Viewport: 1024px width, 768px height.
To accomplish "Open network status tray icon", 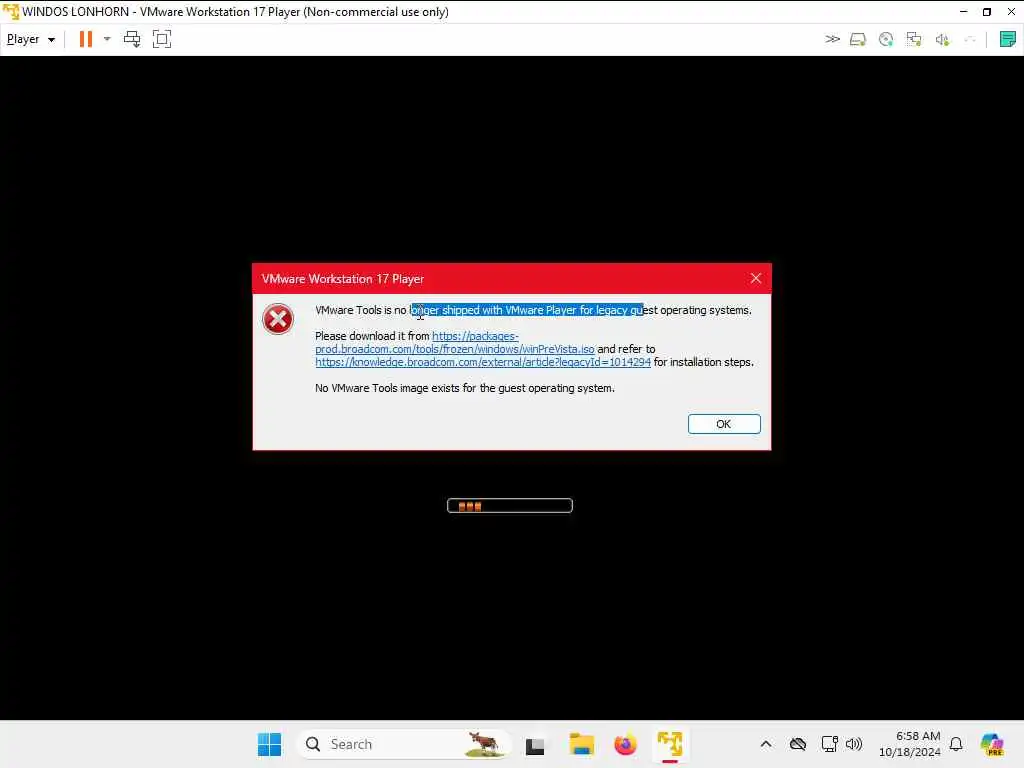I will [x=829, y=744].
